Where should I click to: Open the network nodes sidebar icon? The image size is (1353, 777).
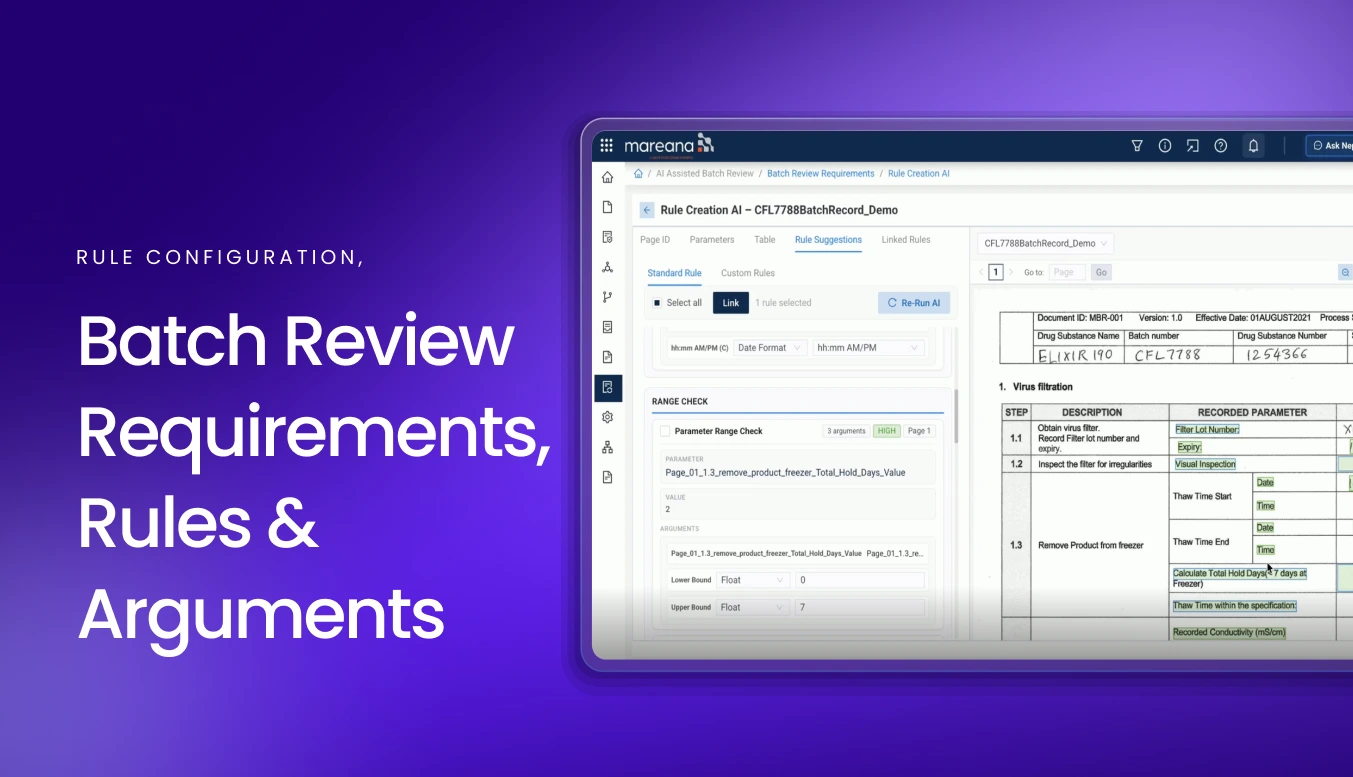click(x=607, y=267)
